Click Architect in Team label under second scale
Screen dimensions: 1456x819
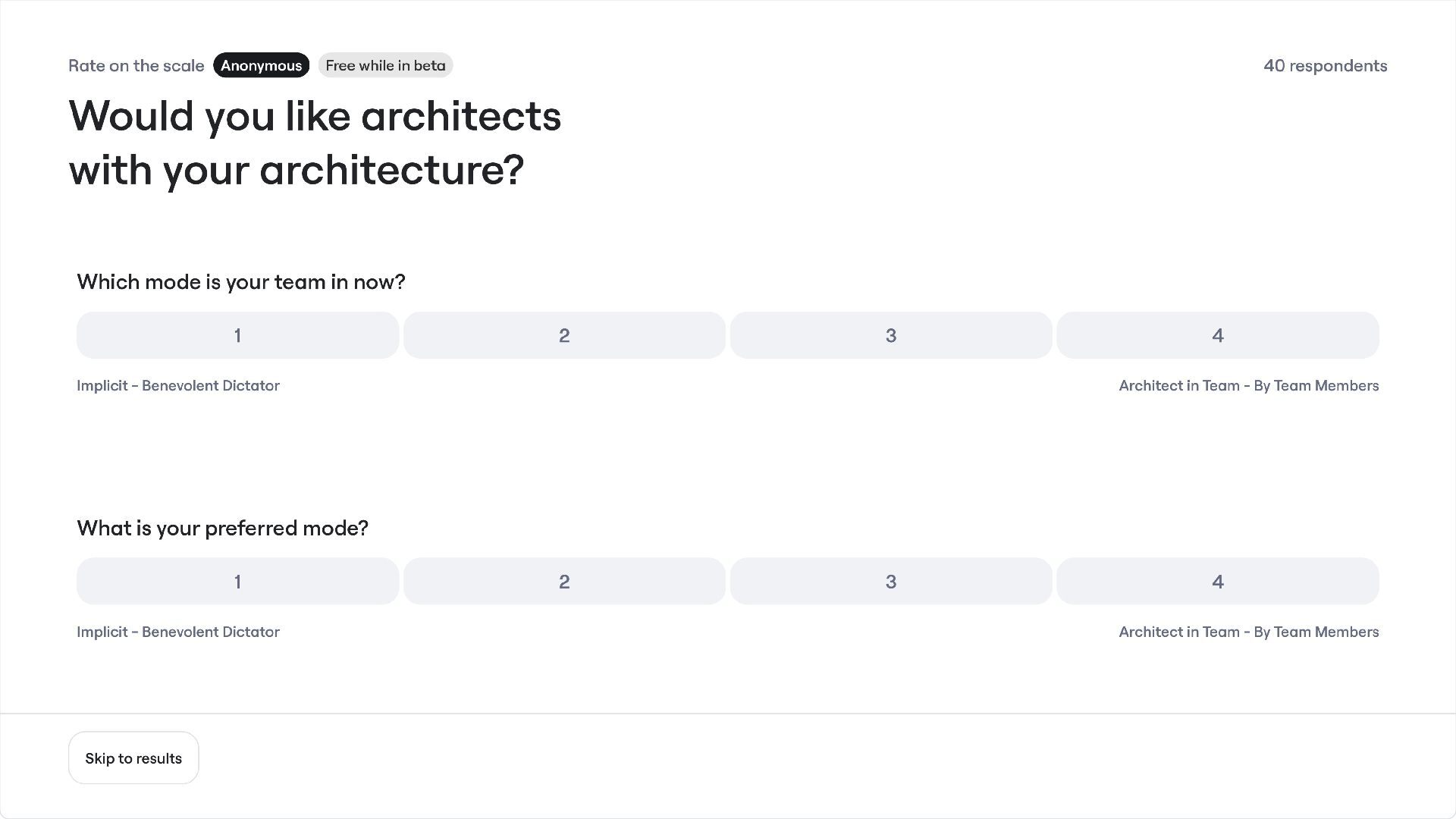(1248, 632)
